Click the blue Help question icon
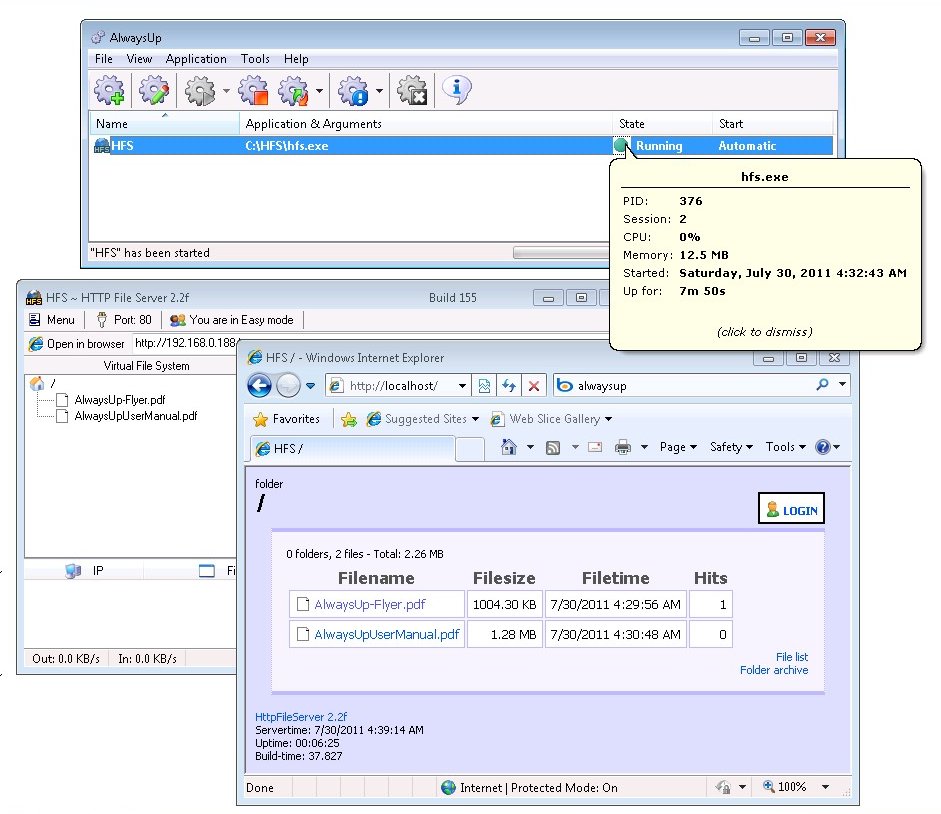941x814 pixels. click(823, 447)
